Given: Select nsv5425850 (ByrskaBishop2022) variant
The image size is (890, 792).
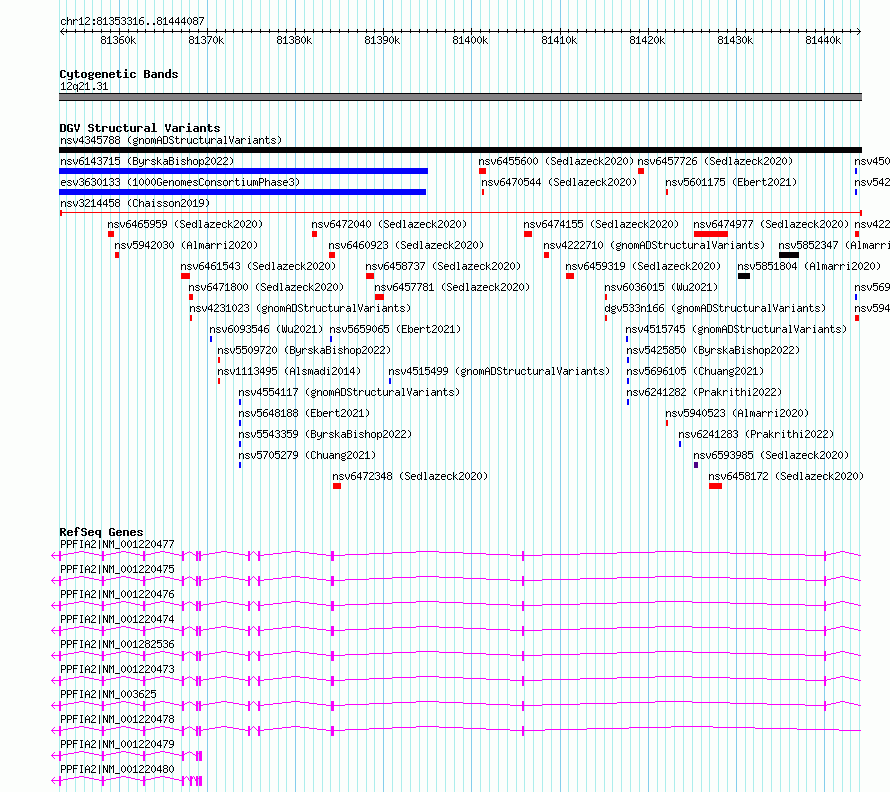Looking at the screenshot, I should pyautogui.click(x=713, y=350).
